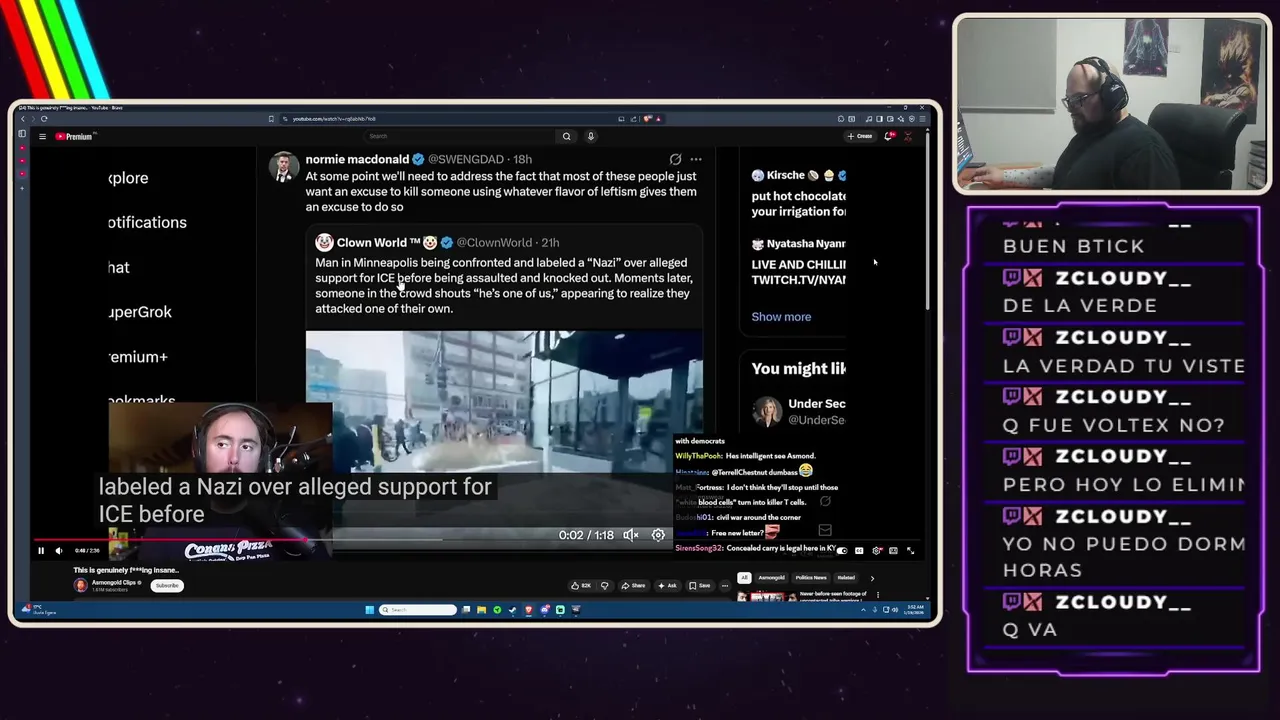Select the Asmongold filter chip
The image size is (1280, 720).
coord(771,578)
